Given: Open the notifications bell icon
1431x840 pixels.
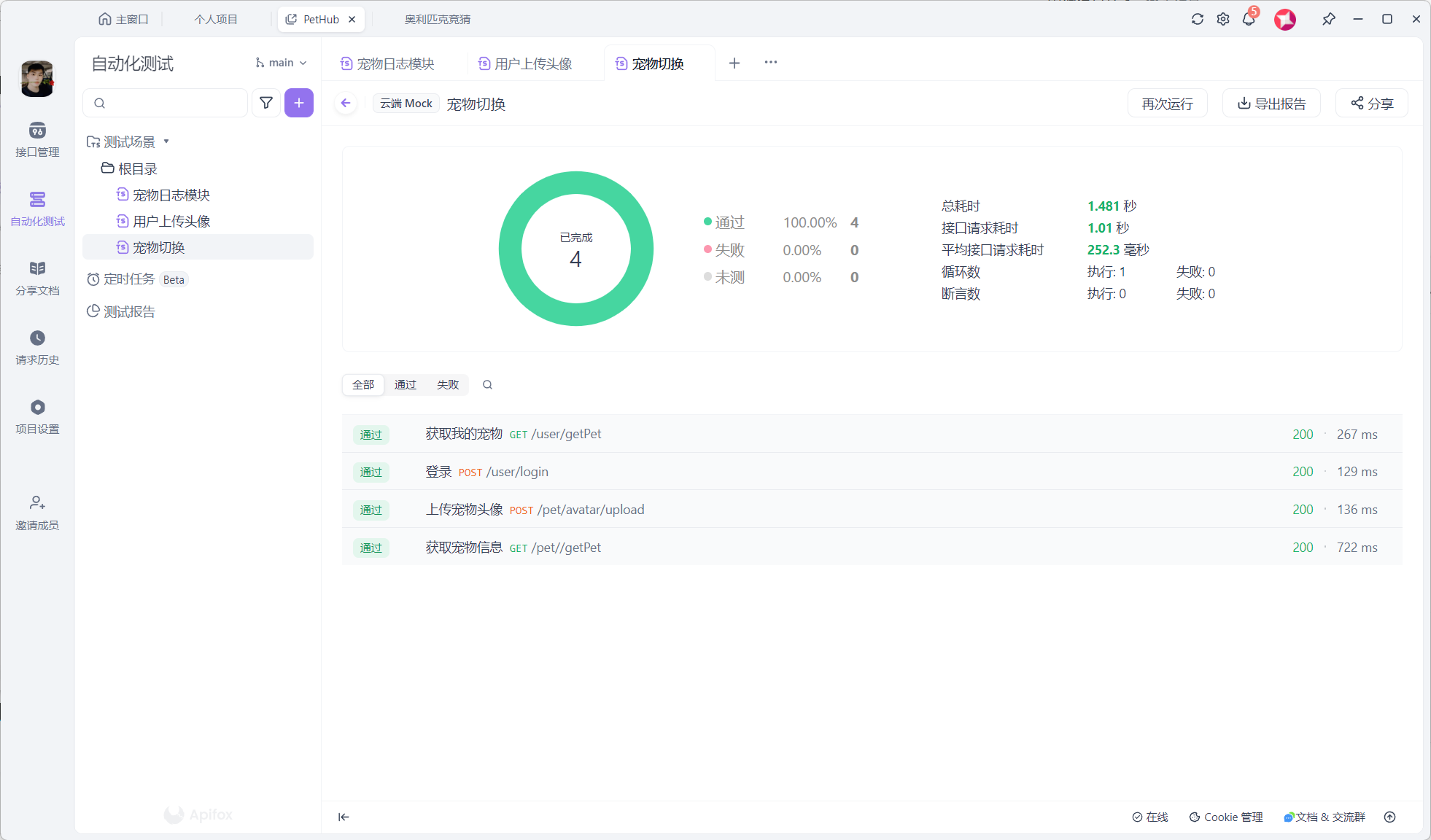Looking at the screenshot, I should (1249, 19).
